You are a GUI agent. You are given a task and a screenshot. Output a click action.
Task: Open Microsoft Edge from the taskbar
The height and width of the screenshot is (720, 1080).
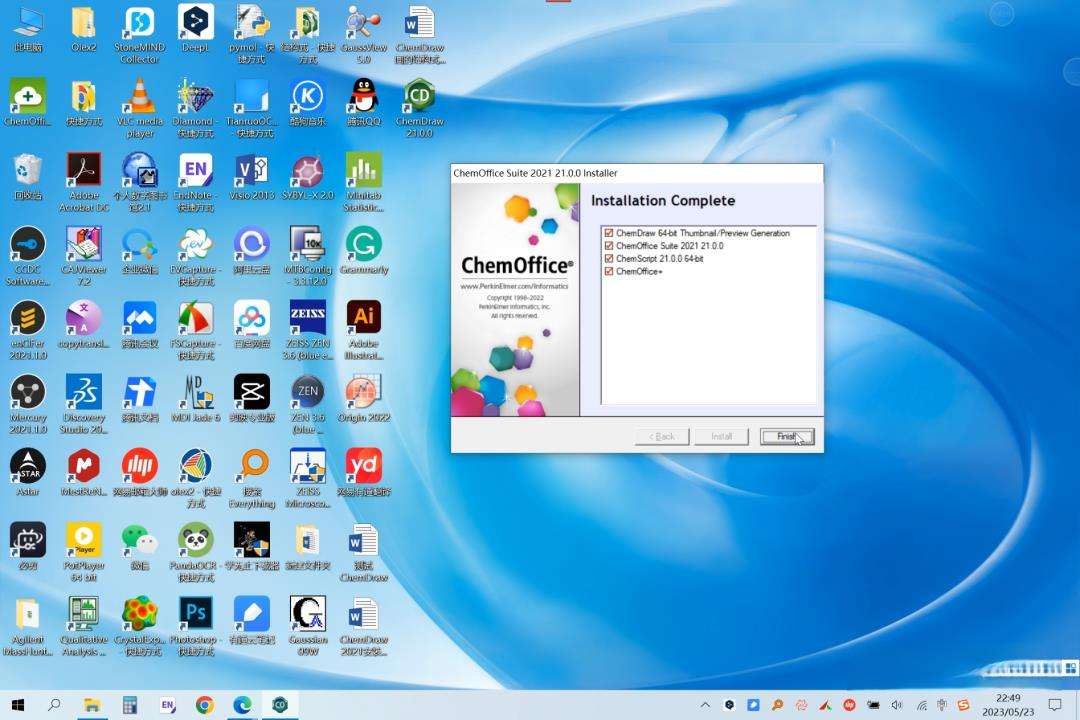pos(242,705)
